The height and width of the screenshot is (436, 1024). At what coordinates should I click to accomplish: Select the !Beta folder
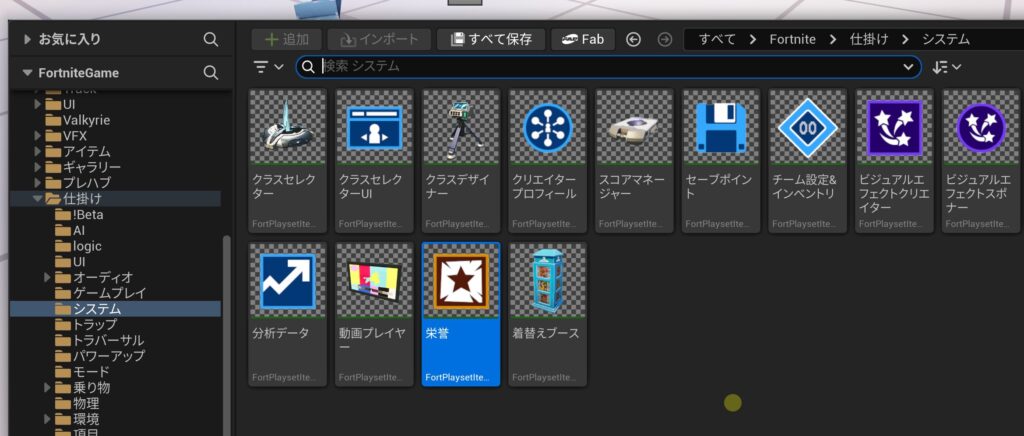pyautogui.click(x=88, y=215)
